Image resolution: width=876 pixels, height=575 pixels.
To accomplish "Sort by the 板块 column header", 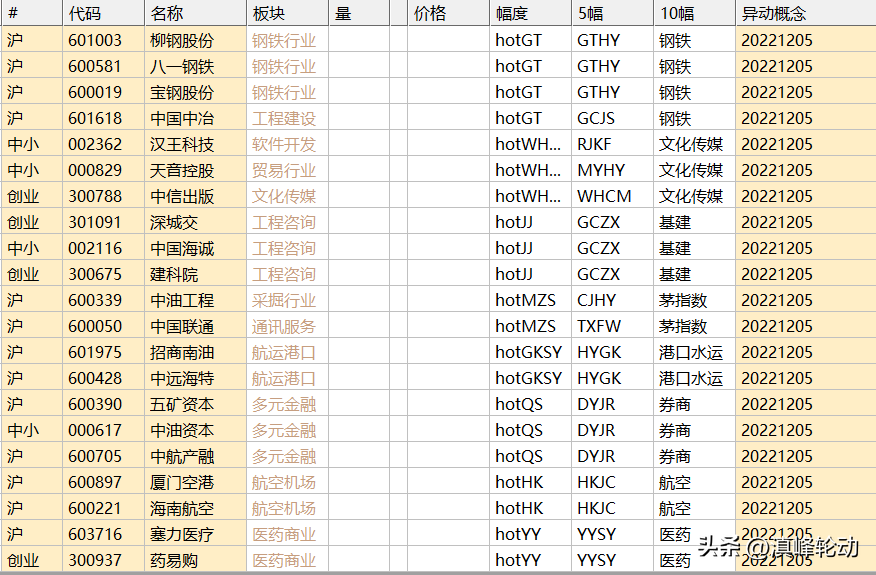I will [287, 13].
